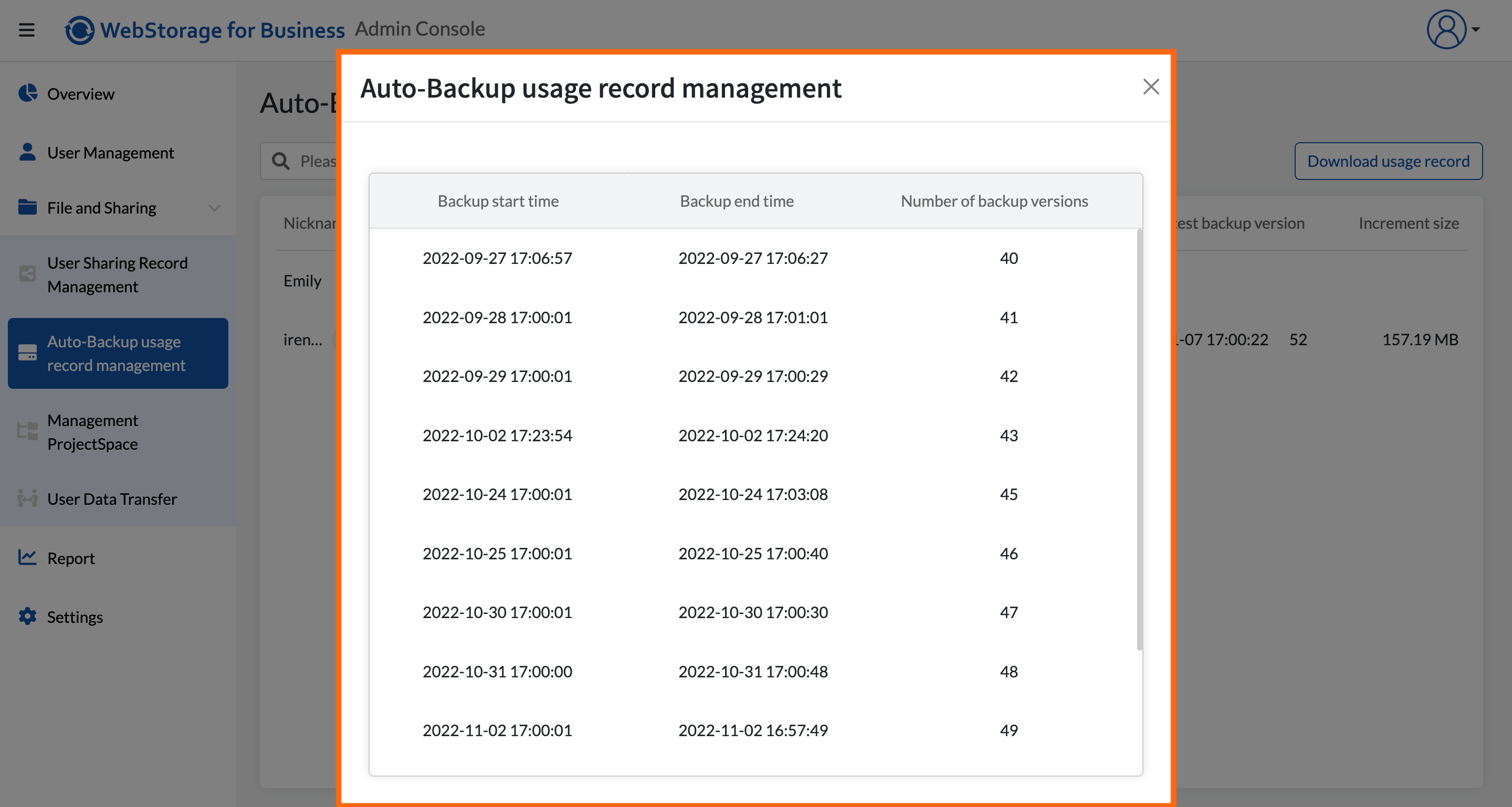
Task: Click the WebStorage logo icon
Action: 79,29
